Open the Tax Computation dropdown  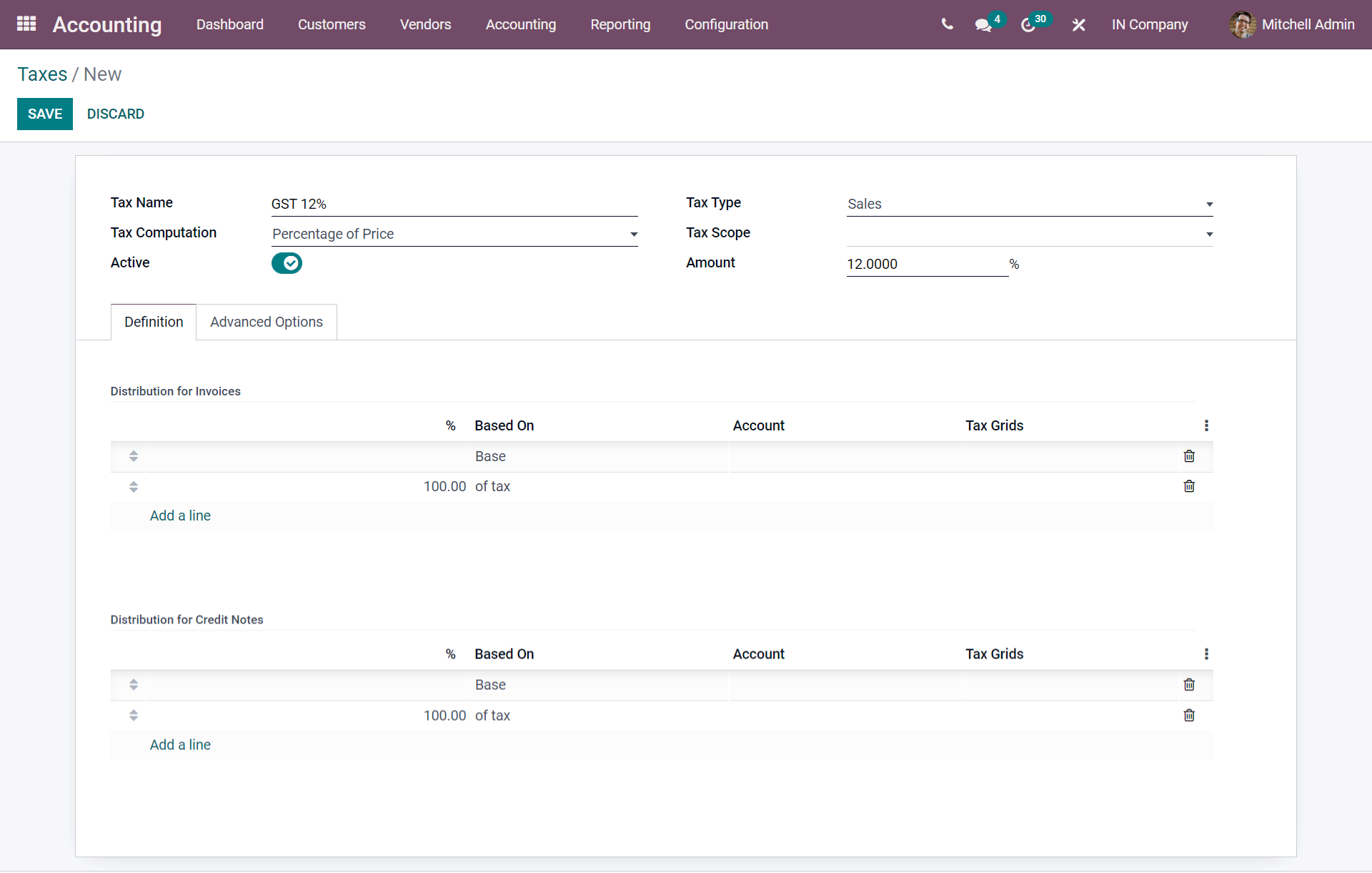click(635, 234)
